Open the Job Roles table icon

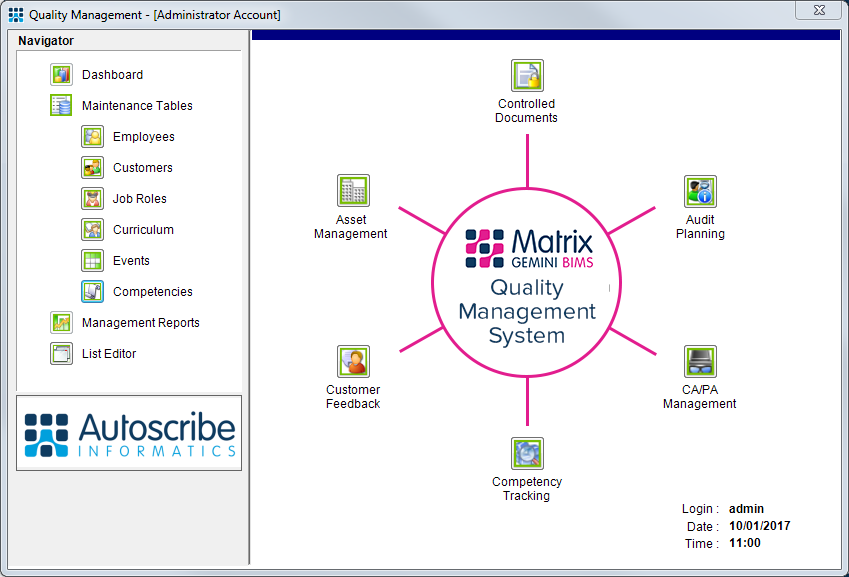[x=92, y=198]
